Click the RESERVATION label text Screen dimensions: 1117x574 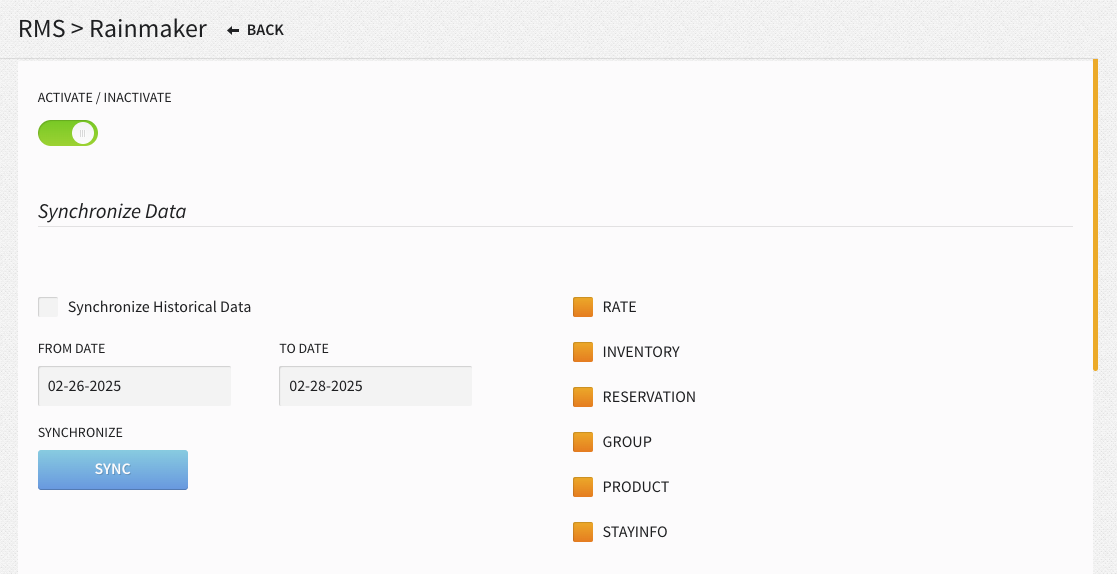[x=649, y=397]
